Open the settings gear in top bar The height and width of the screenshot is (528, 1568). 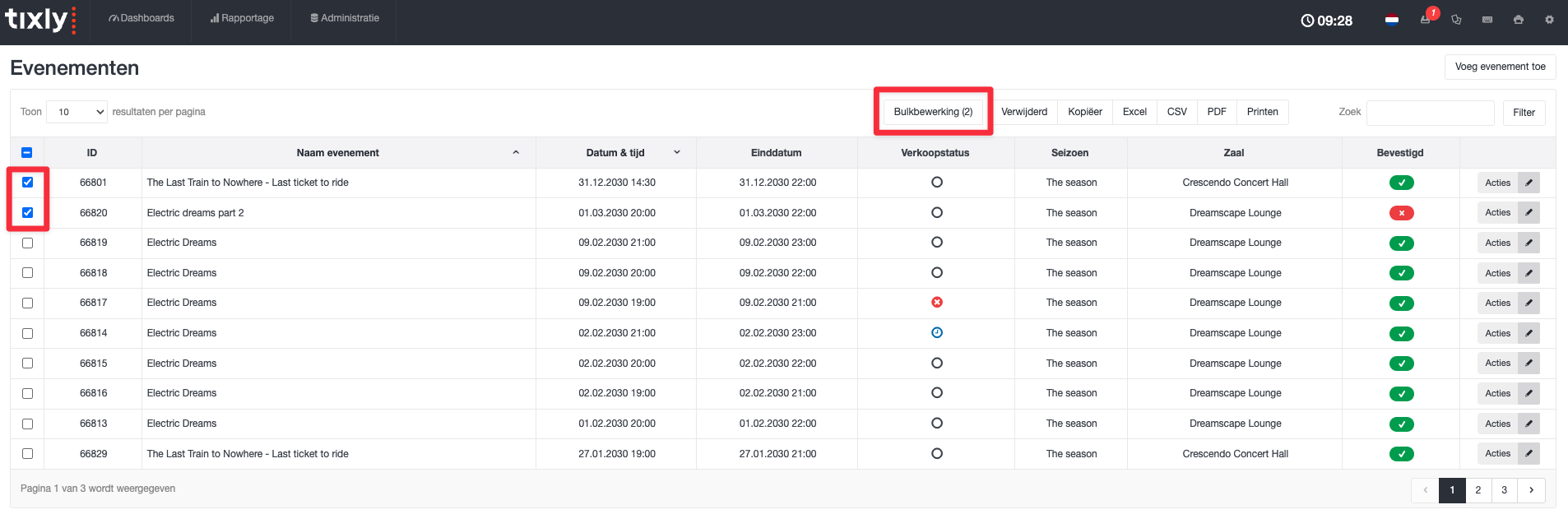click(1549, 20)
